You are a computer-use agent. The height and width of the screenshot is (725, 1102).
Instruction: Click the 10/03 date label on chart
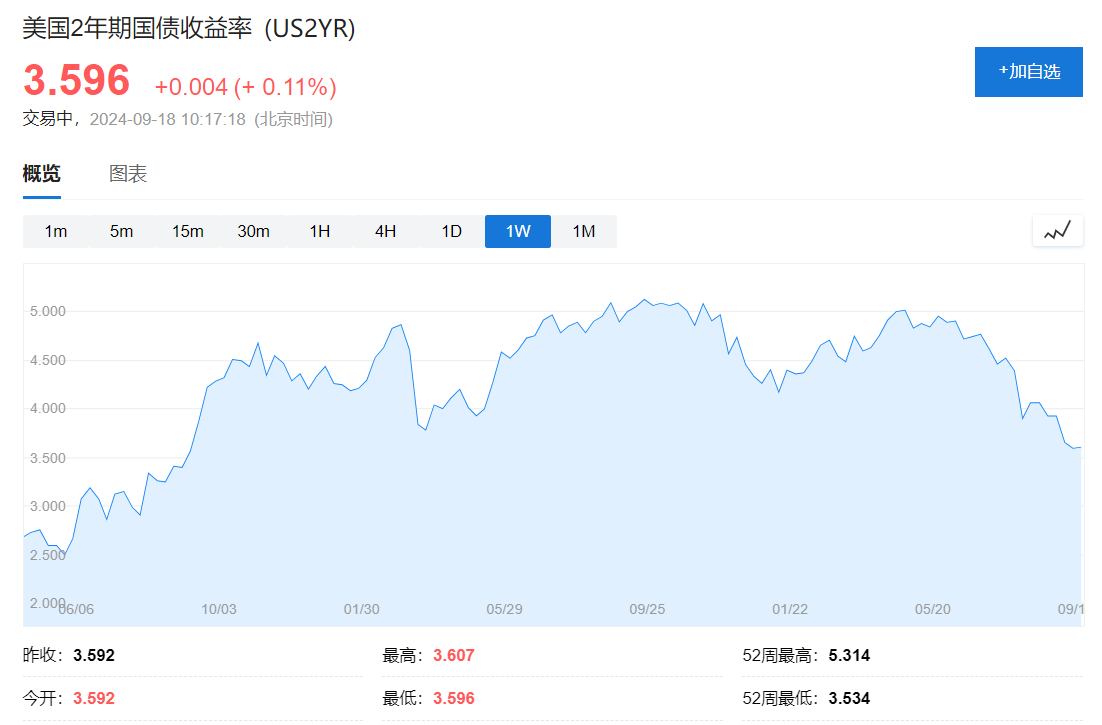tap(219, 609)
